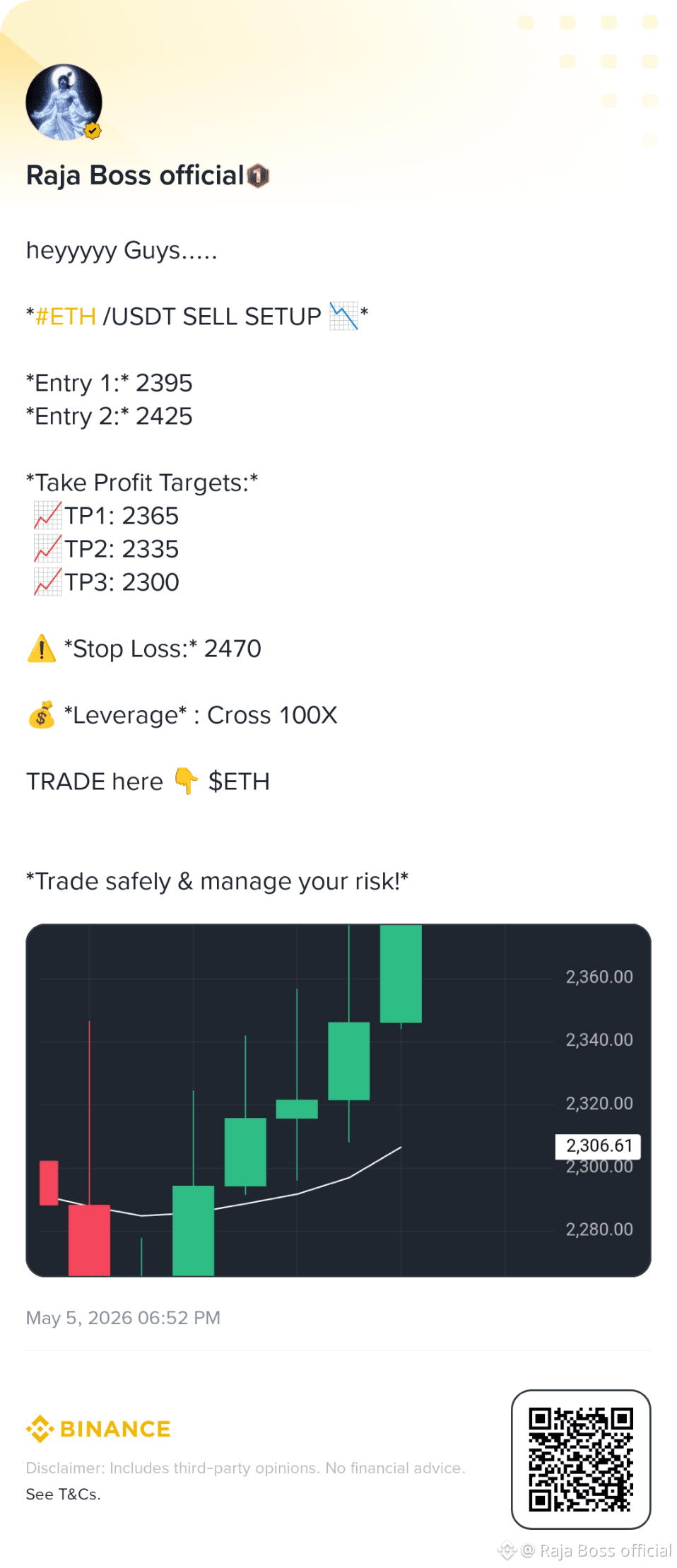Click the money bag Leverage emoji
677x1568 pixels.
42,714
